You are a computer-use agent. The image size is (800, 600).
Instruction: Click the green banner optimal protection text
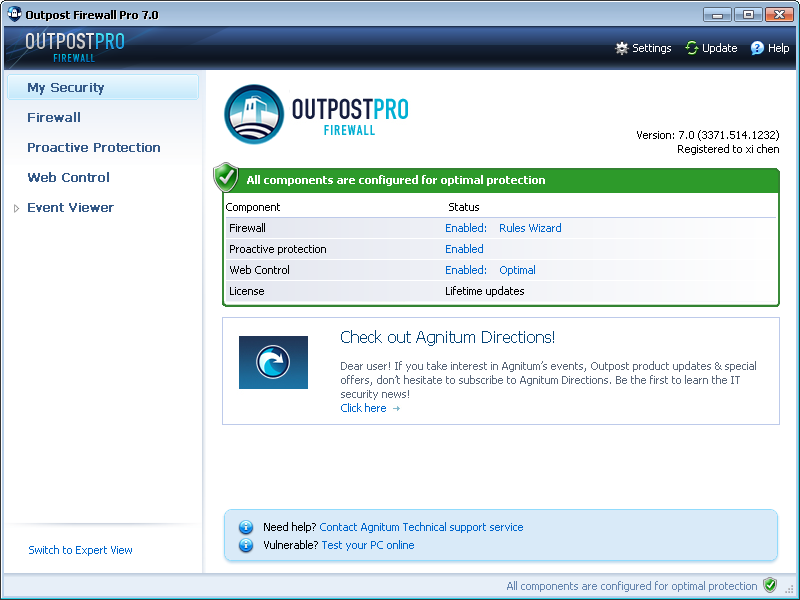[x=396, y=180]
